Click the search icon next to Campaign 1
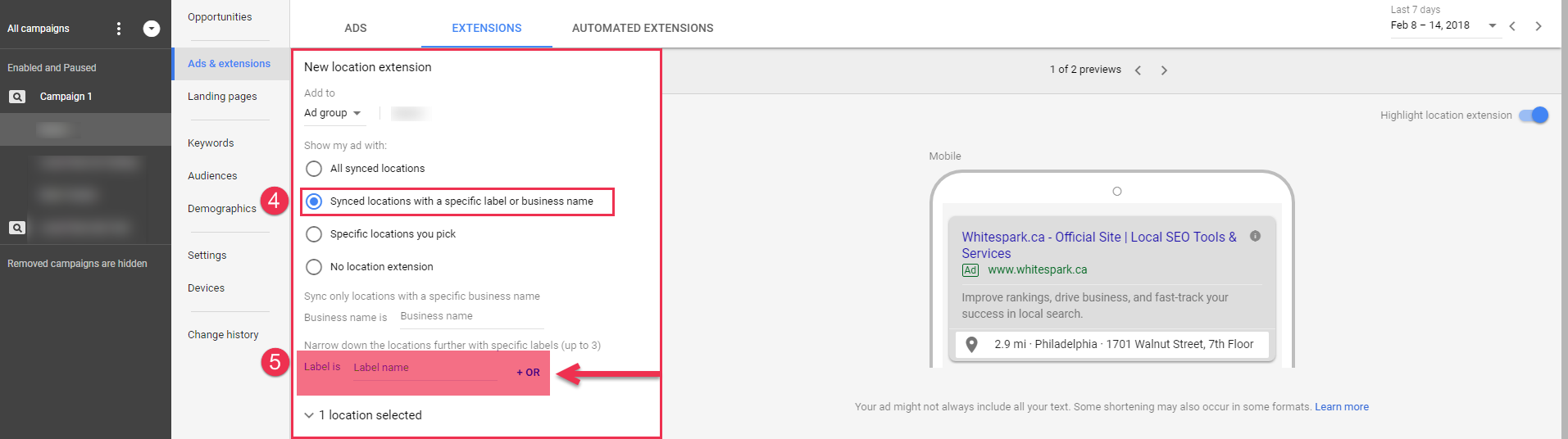Image resolution: width=1568 pixels, height=439 pixels. (x=17, y=97)
